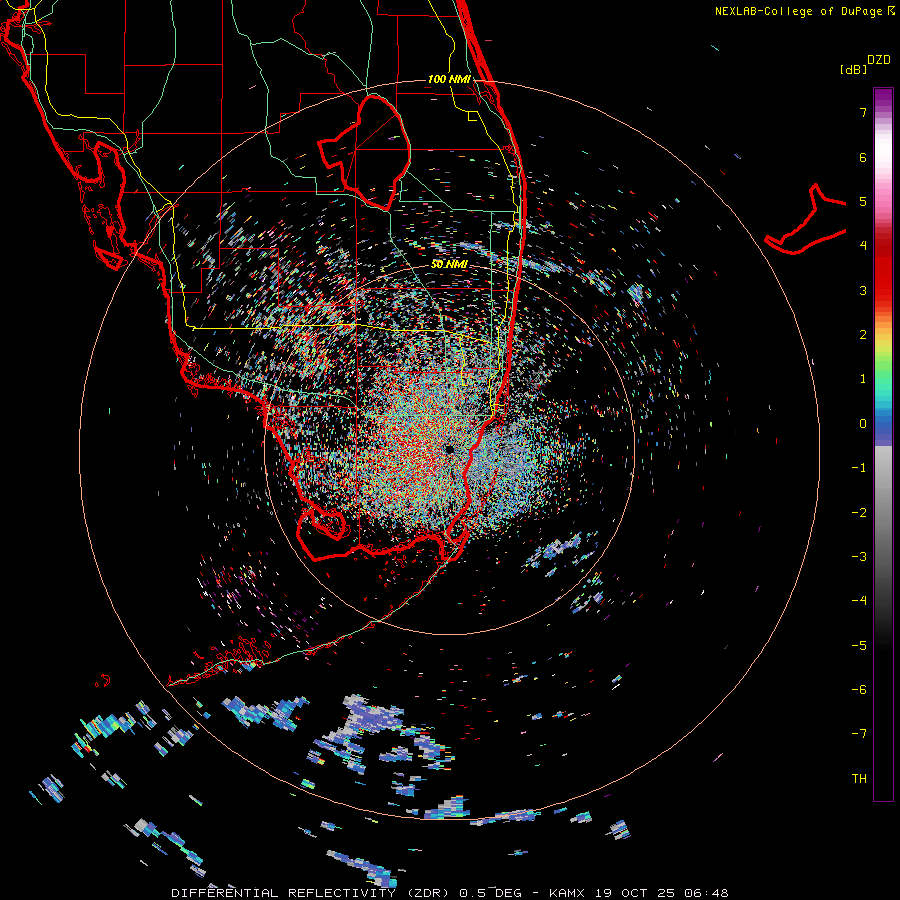This screenshot has width=900, height=900.
Task: Click the 3 dB scale label
Action: [x=863, y=290]
